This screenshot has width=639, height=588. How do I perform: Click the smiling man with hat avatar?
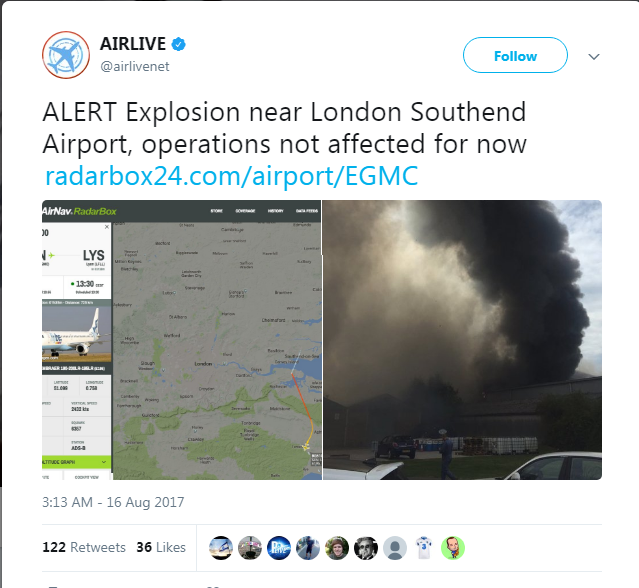coord(337,548)
